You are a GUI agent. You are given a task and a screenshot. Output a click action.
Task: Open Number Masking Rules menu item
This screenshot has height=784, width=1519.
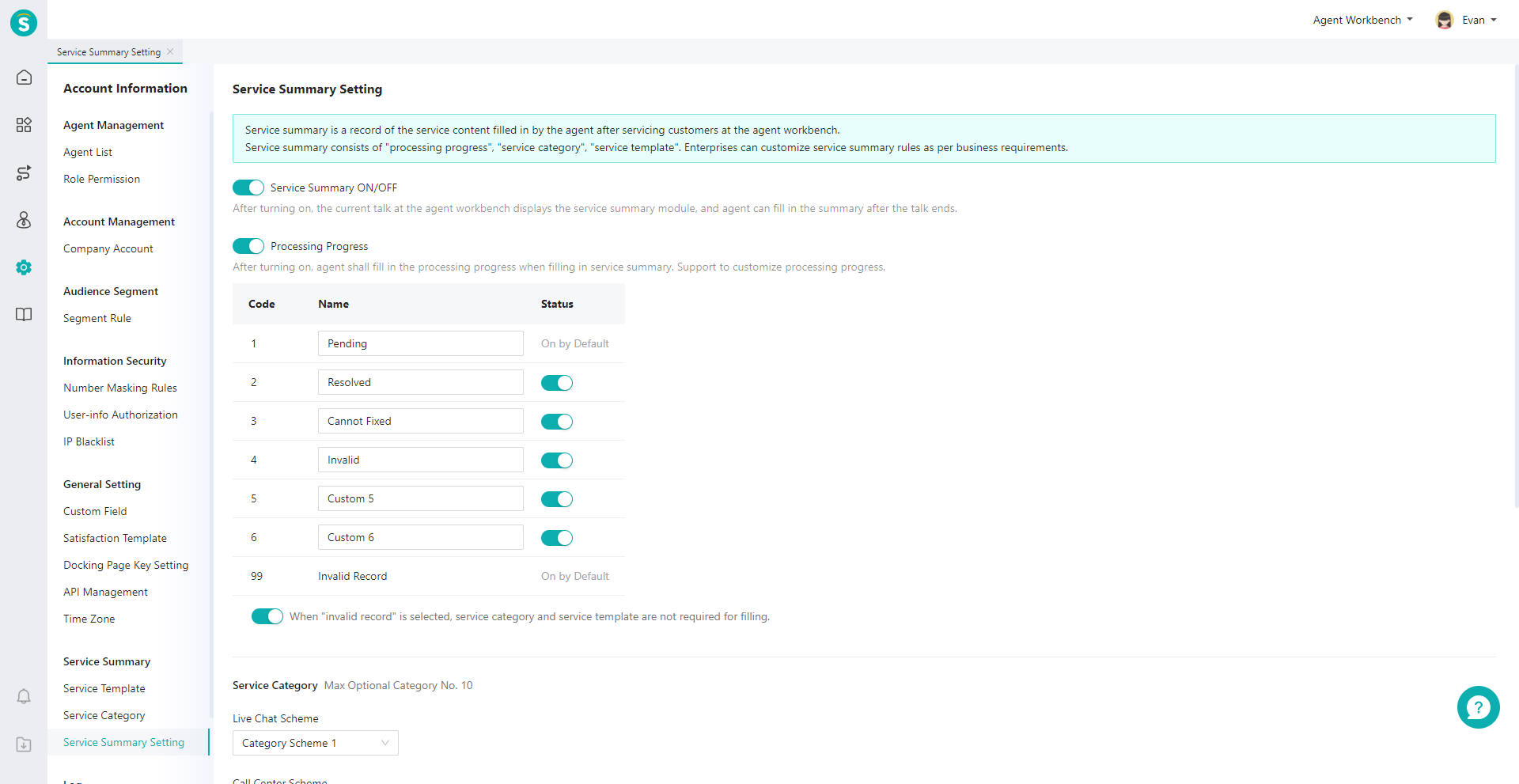[x=120, y=388]
